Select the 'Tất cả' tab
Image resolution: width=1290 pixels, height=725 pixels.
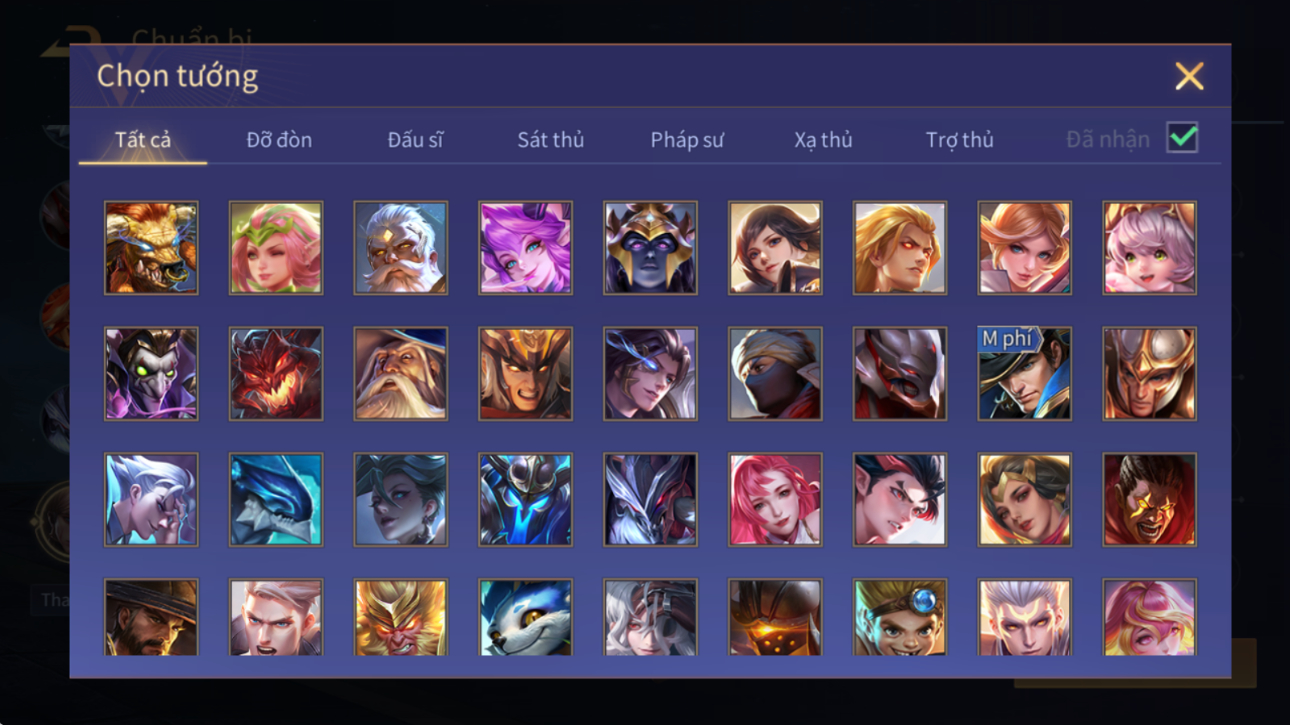[143, 140]
